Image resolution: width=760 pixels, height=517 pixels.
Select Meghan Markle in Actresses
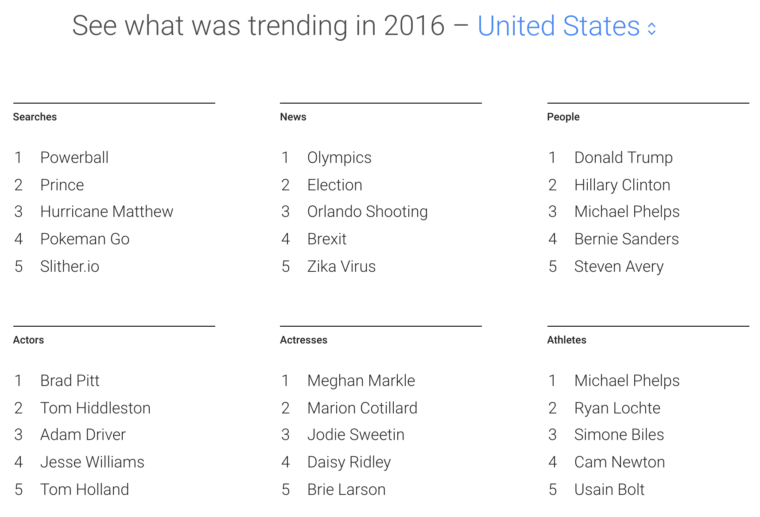point(361,381)
